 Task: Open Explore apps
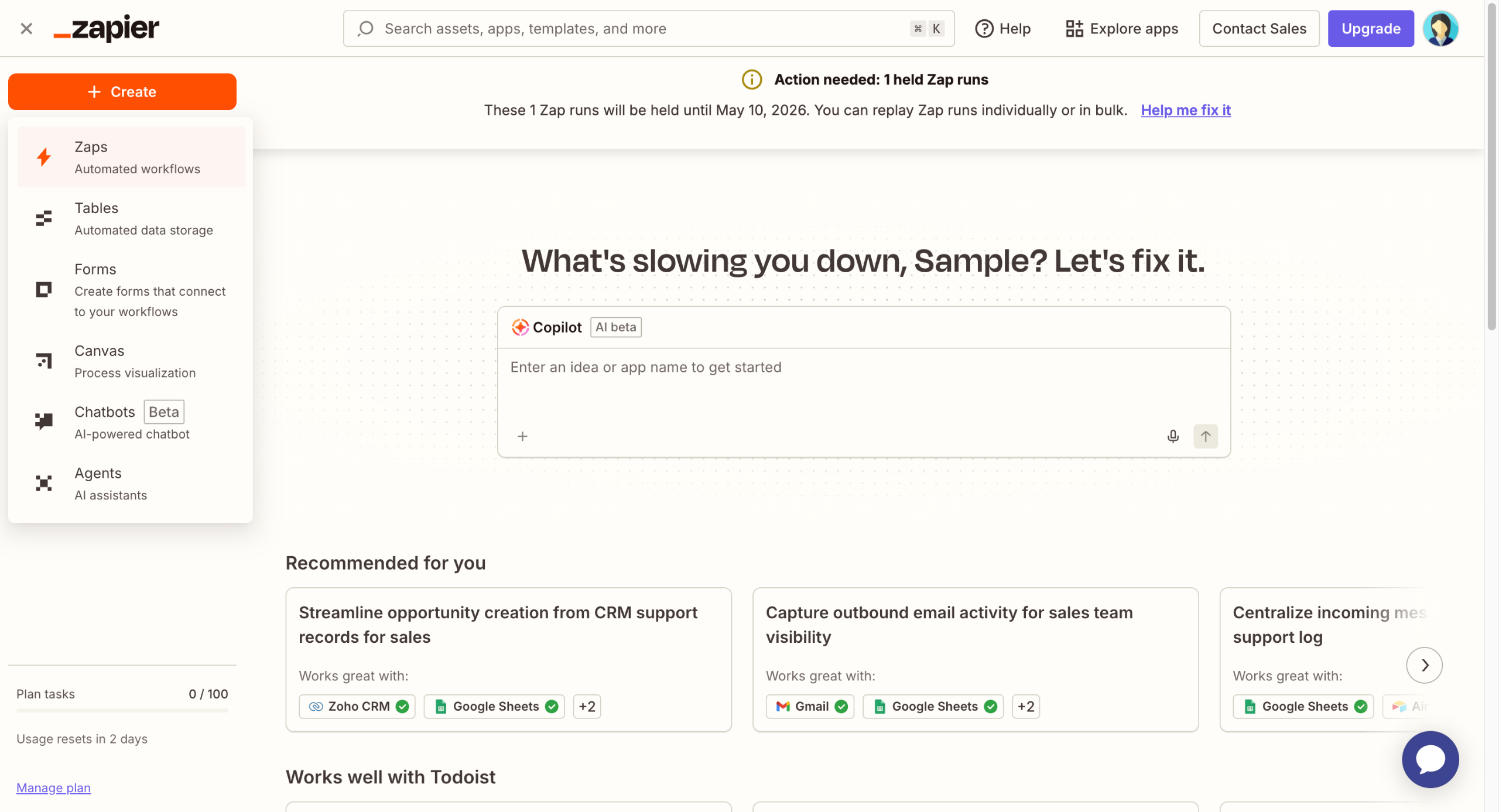(x=1121, y=28)
